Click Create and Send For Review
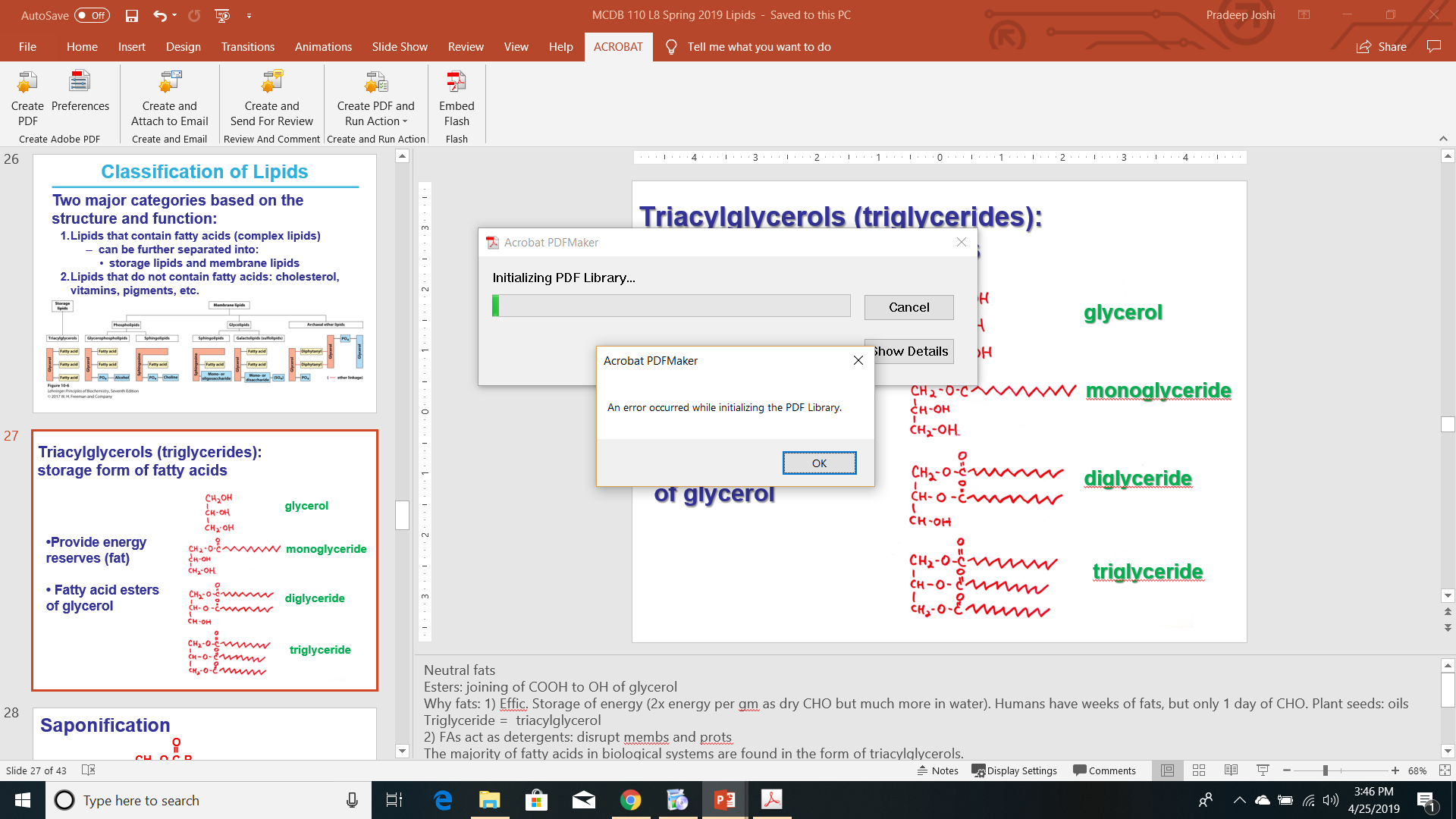 tap(271, 99)
